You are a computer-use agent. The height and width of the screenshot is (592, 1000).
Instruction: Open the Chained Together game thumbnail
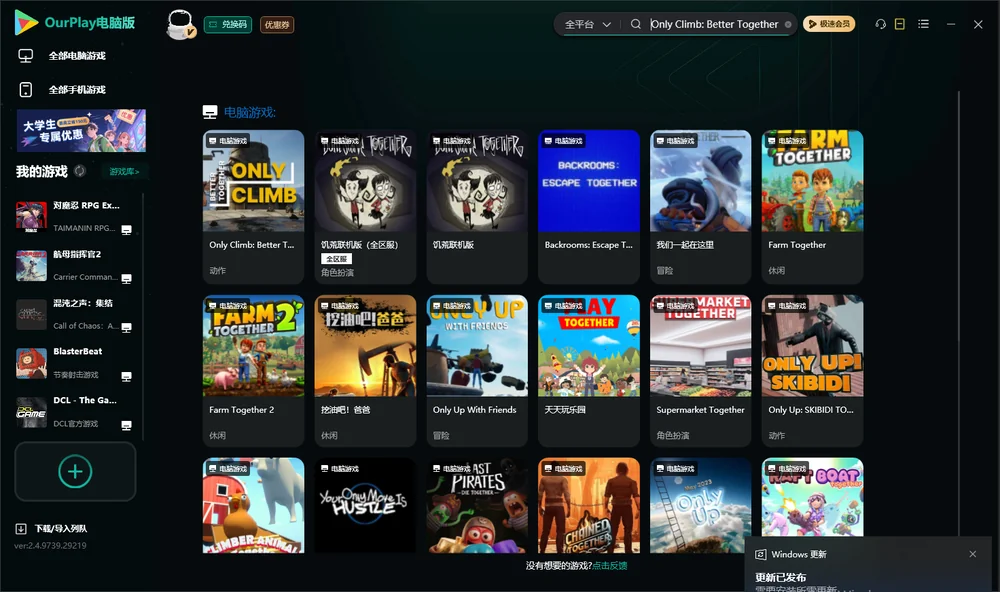(x=589, y=505)
